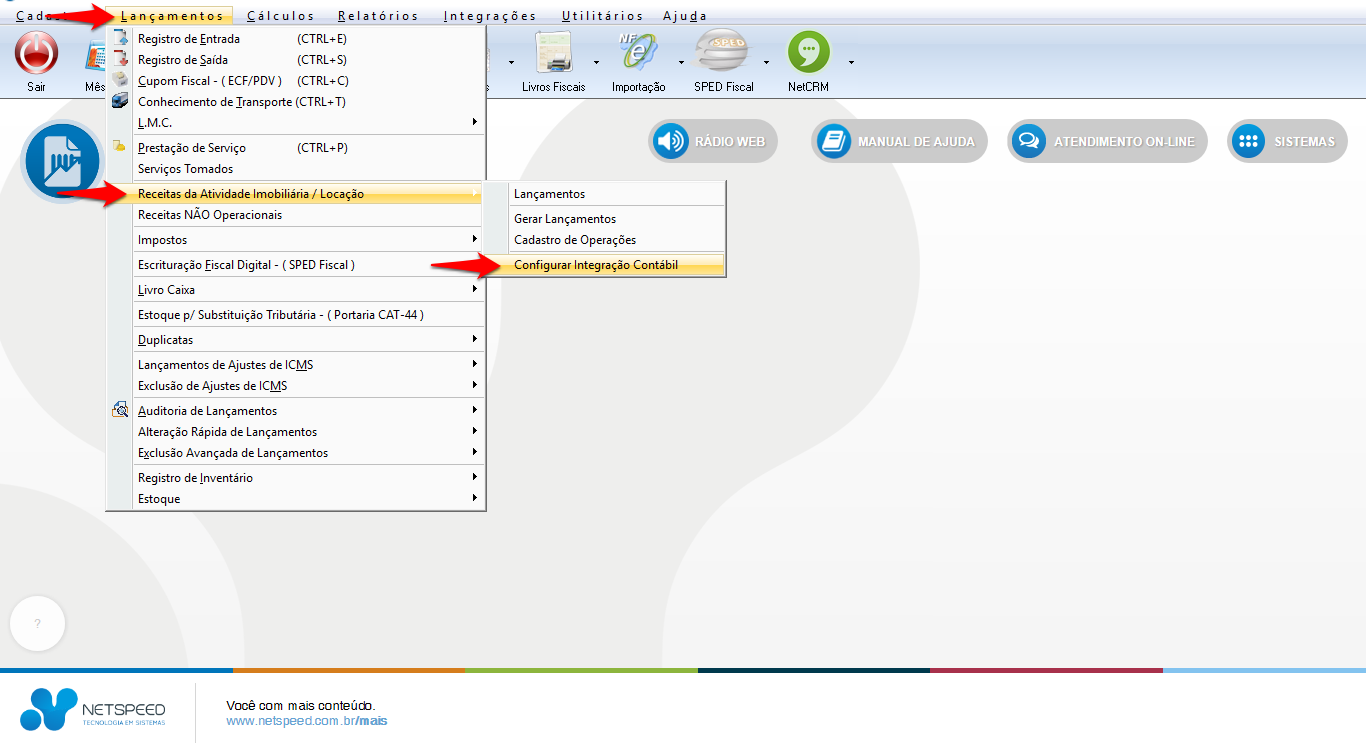
Task: Start Atendimento On-Line chat button
Action: click(x=1107, y=141)
